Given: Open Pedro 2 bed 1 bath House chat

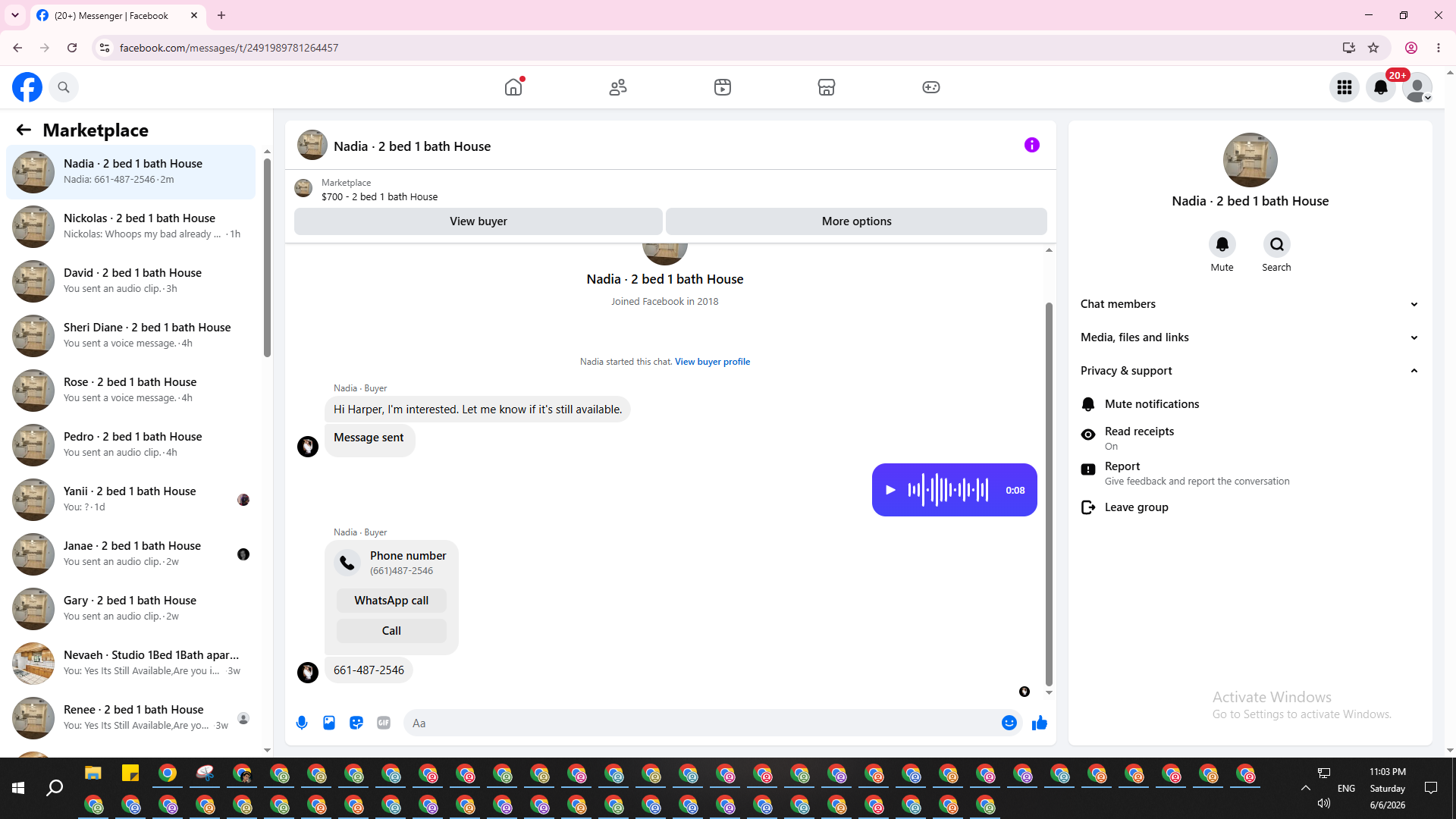Looking at the screenshot, I should pos(130,445).
